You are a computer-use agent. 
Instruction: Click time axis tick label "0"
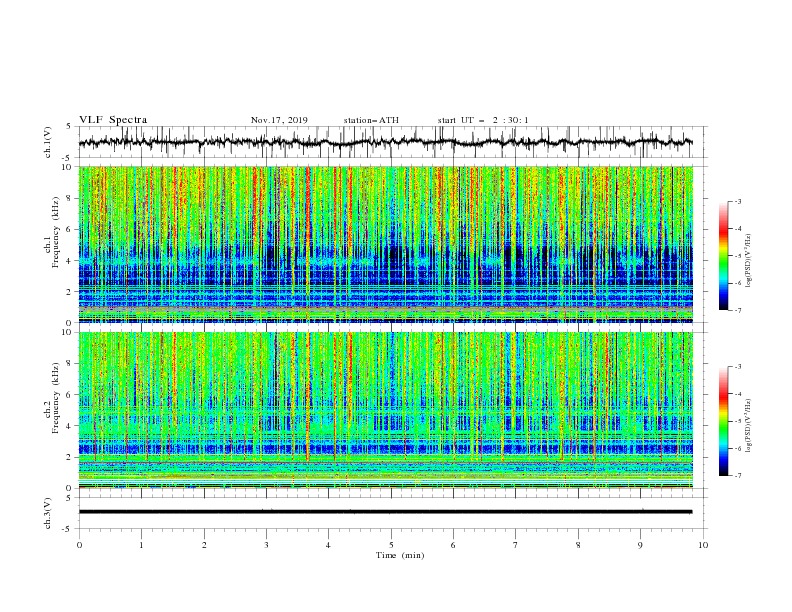(x=79, y=545)
